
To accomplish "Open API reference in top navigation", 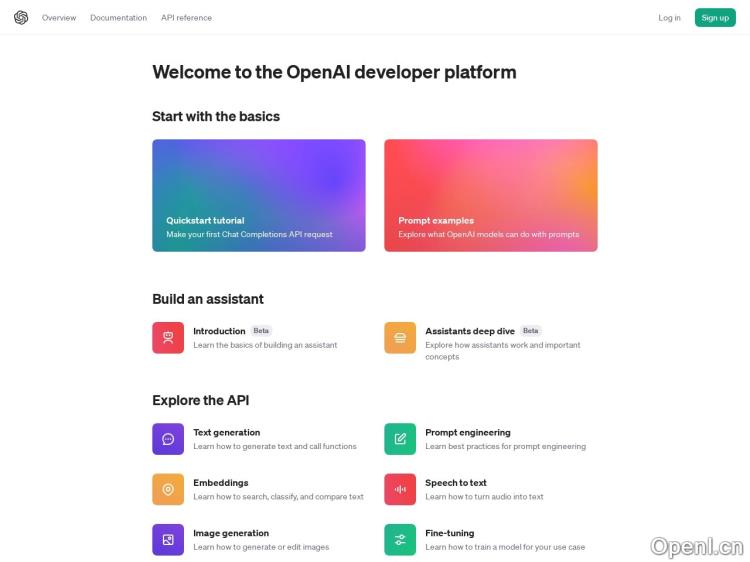I will pos(186,18).
